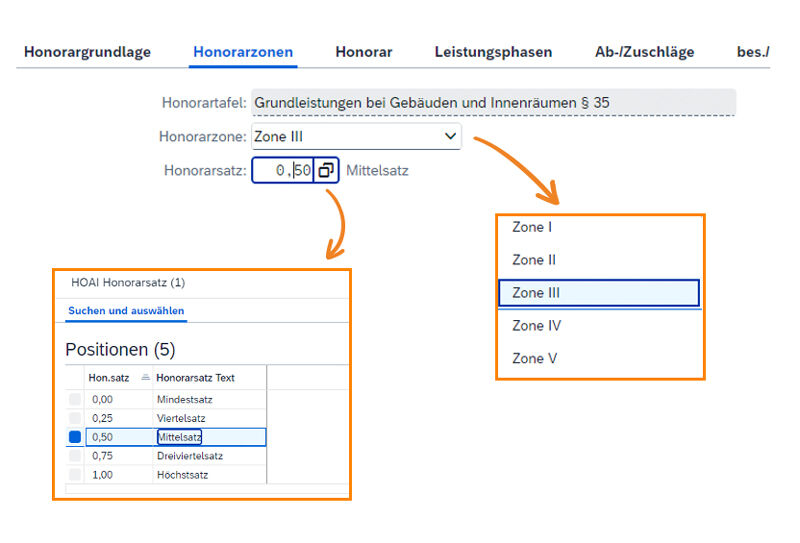Image resolution: width=800 pixels, height=543 pixels.
Task: Deselect the checked Mittelsatz row selector
Action: (x=75, y=437)
